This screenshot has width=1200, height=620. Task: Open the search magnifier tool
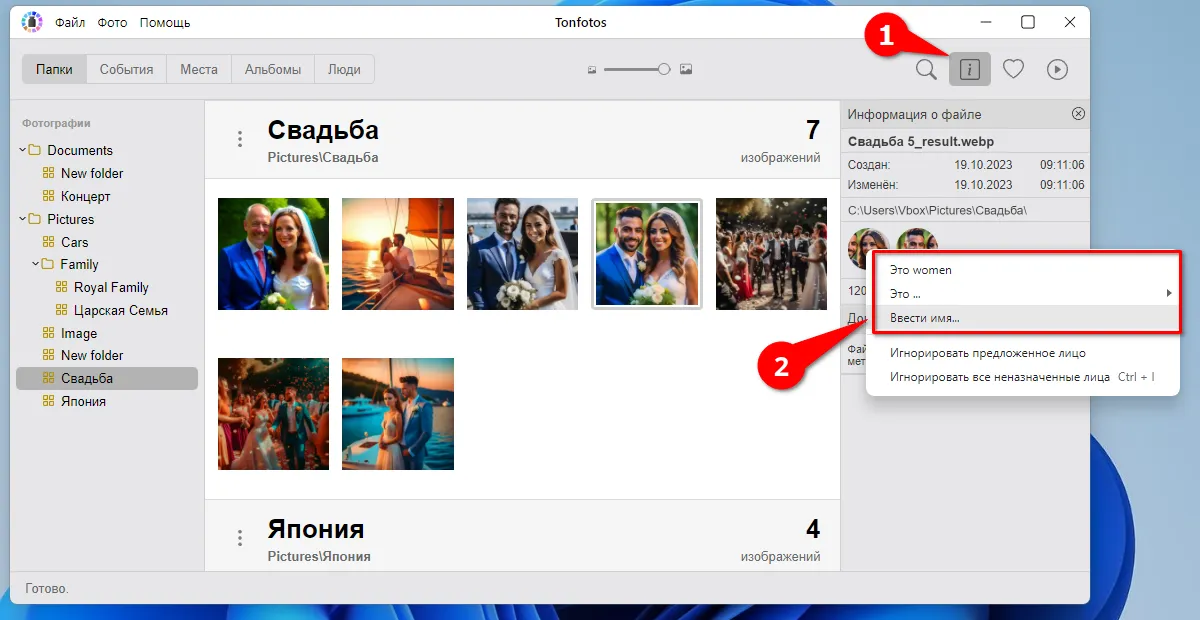926,69
